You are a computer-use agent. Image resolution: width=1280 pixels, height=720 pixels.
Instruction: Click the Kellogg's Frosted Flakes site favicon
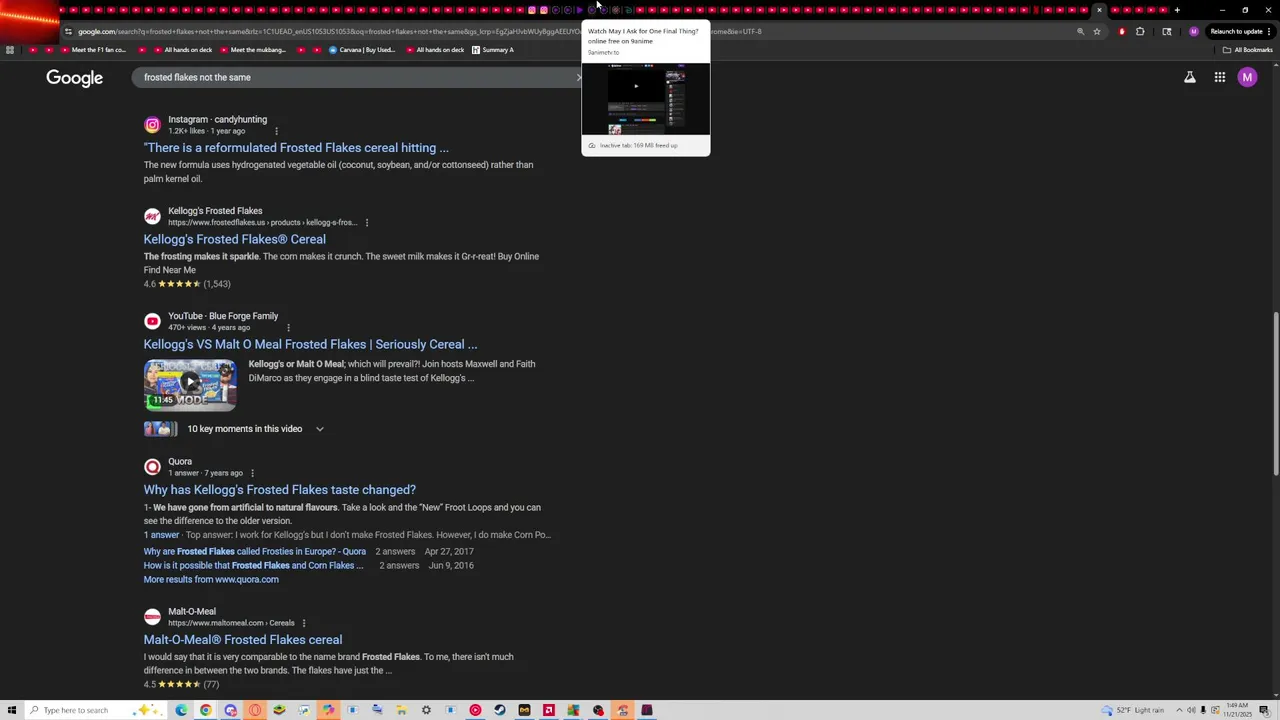coord(152,216)
